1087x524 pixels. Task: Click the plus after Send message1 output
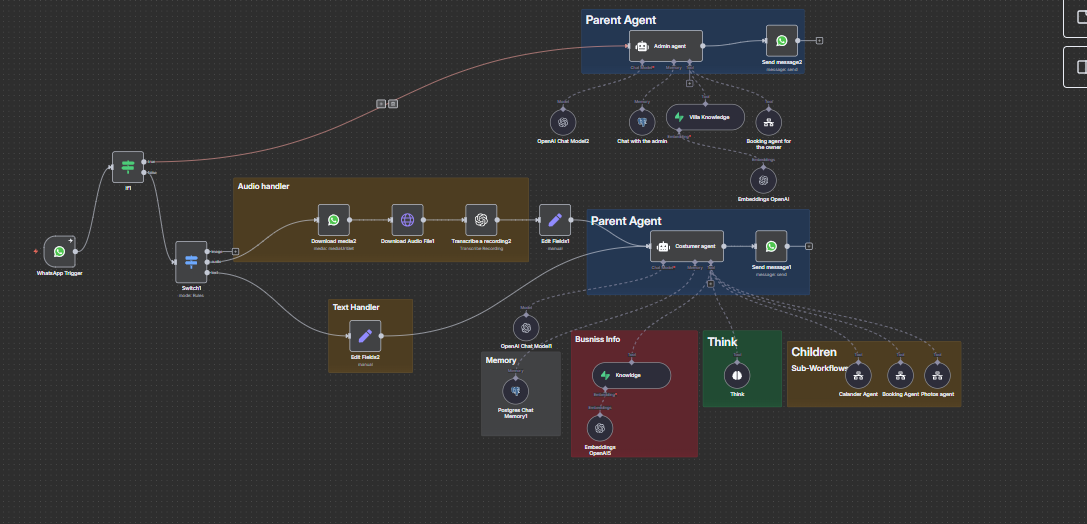(x=808, y=246)
